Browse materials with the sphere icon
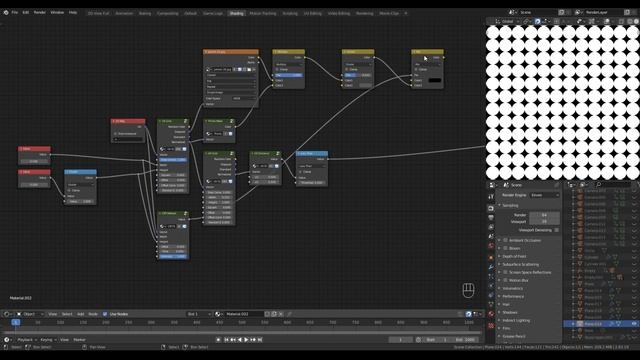The image size is (640, 360). (218, 314)
